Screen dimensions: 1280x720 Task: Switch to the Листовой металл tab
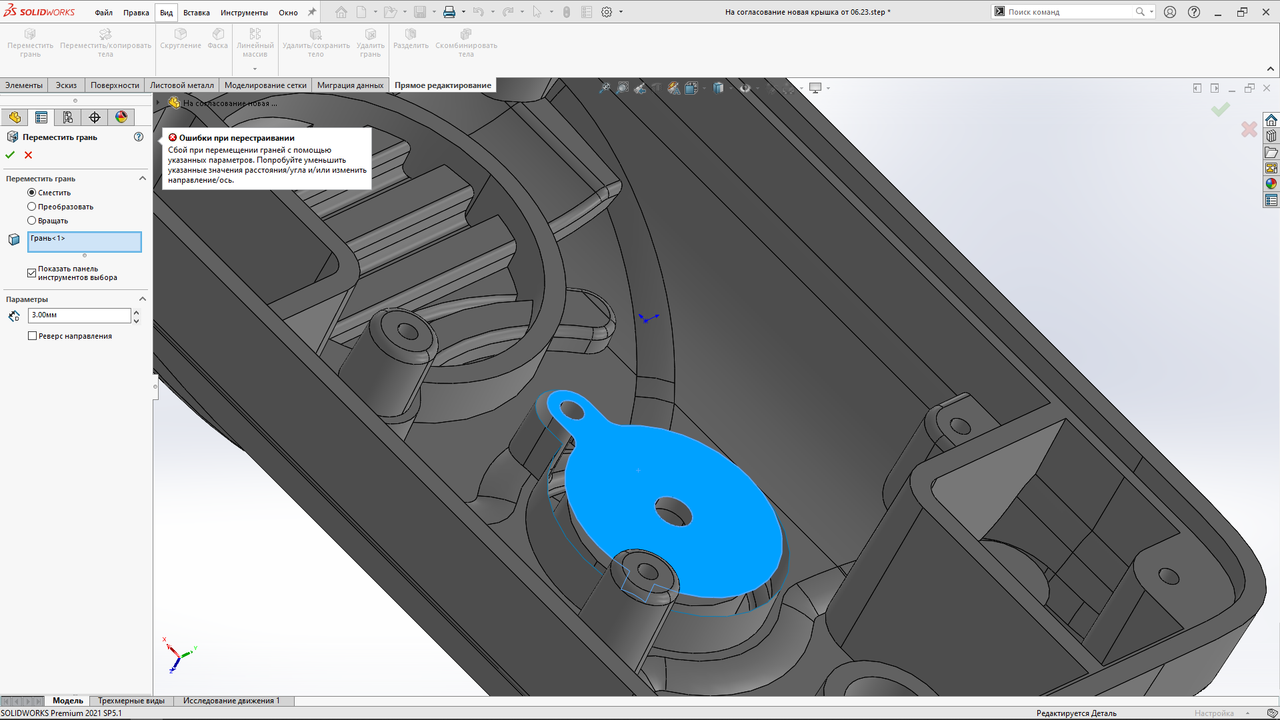coord(182,85)
